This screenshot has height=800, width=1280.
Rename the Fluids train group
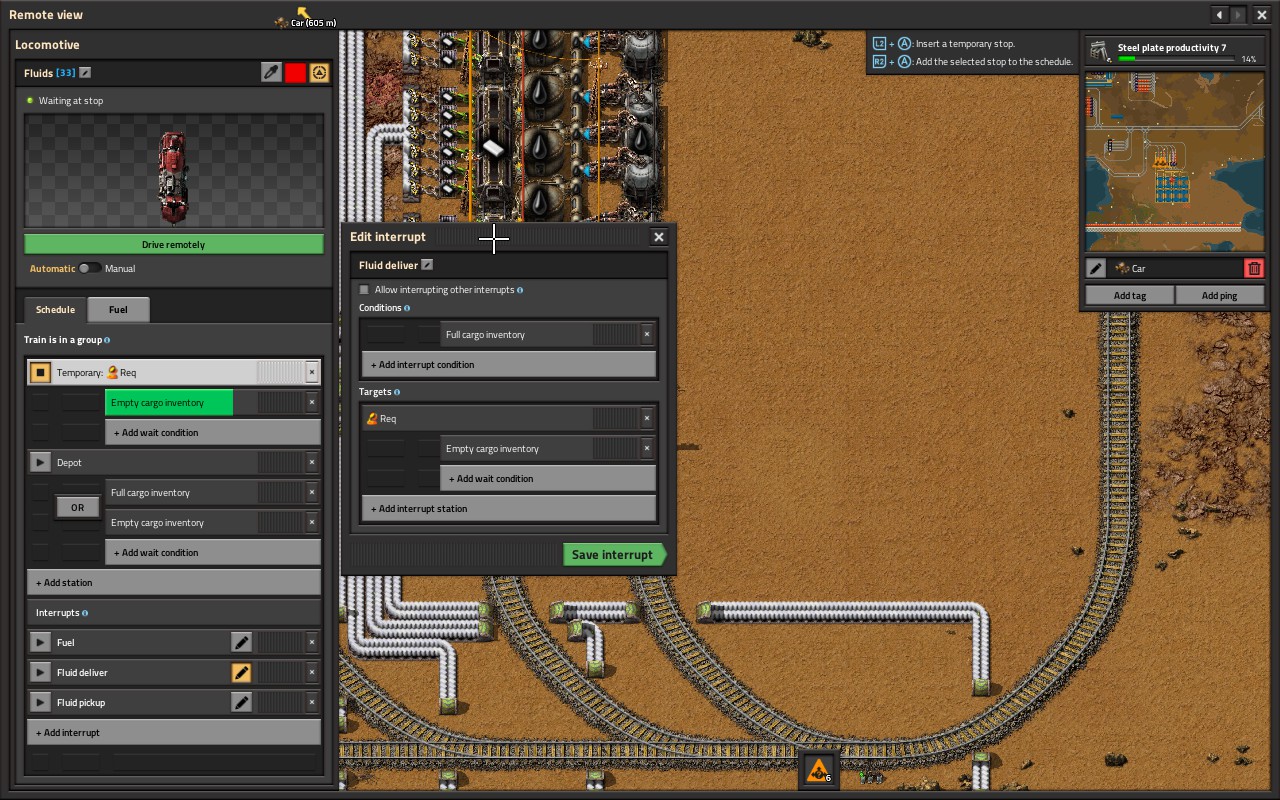[85, 73]
